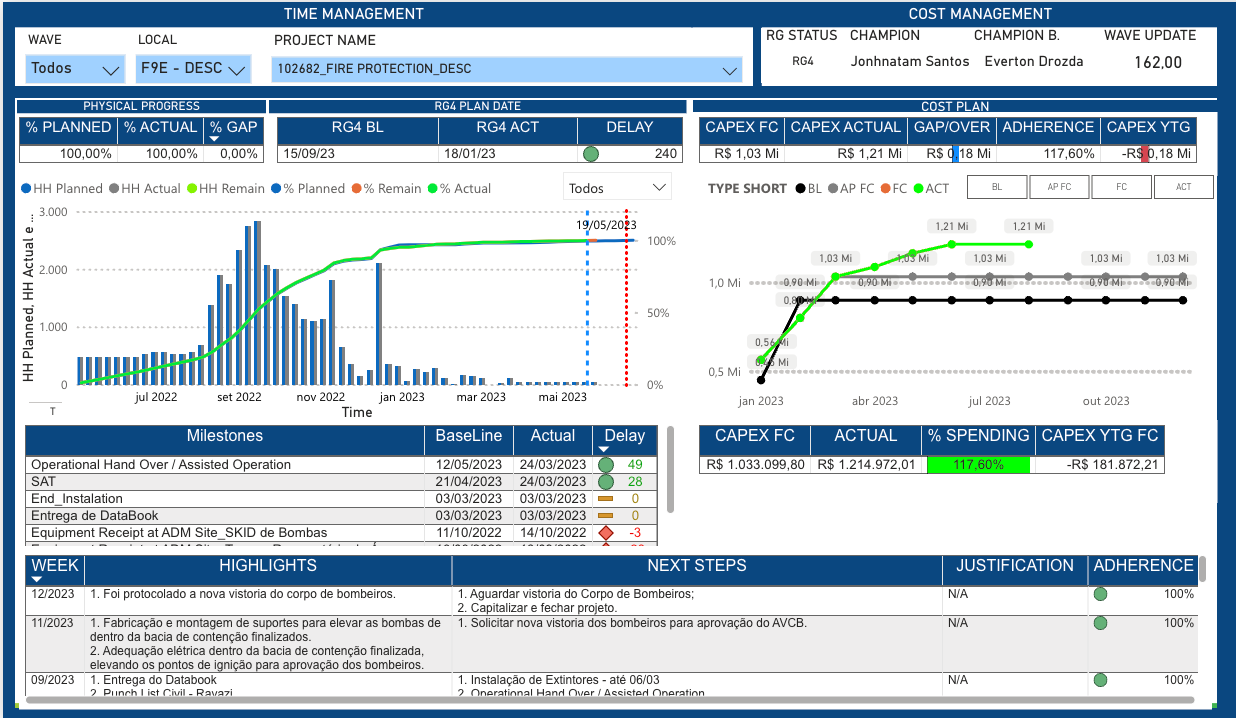Screen dimensions: 1236x718
Task: Click the green 117,60% spending cell
Action: (x=978, y=465)
